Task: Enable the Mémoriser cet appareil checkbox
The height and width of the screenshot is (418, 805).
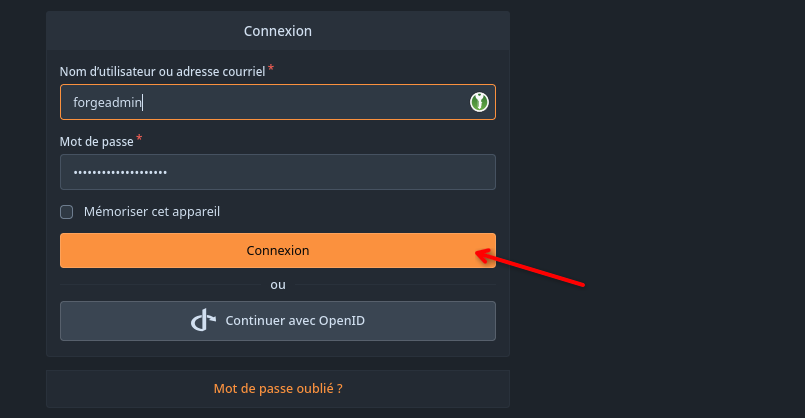Action: coord(66,212)
